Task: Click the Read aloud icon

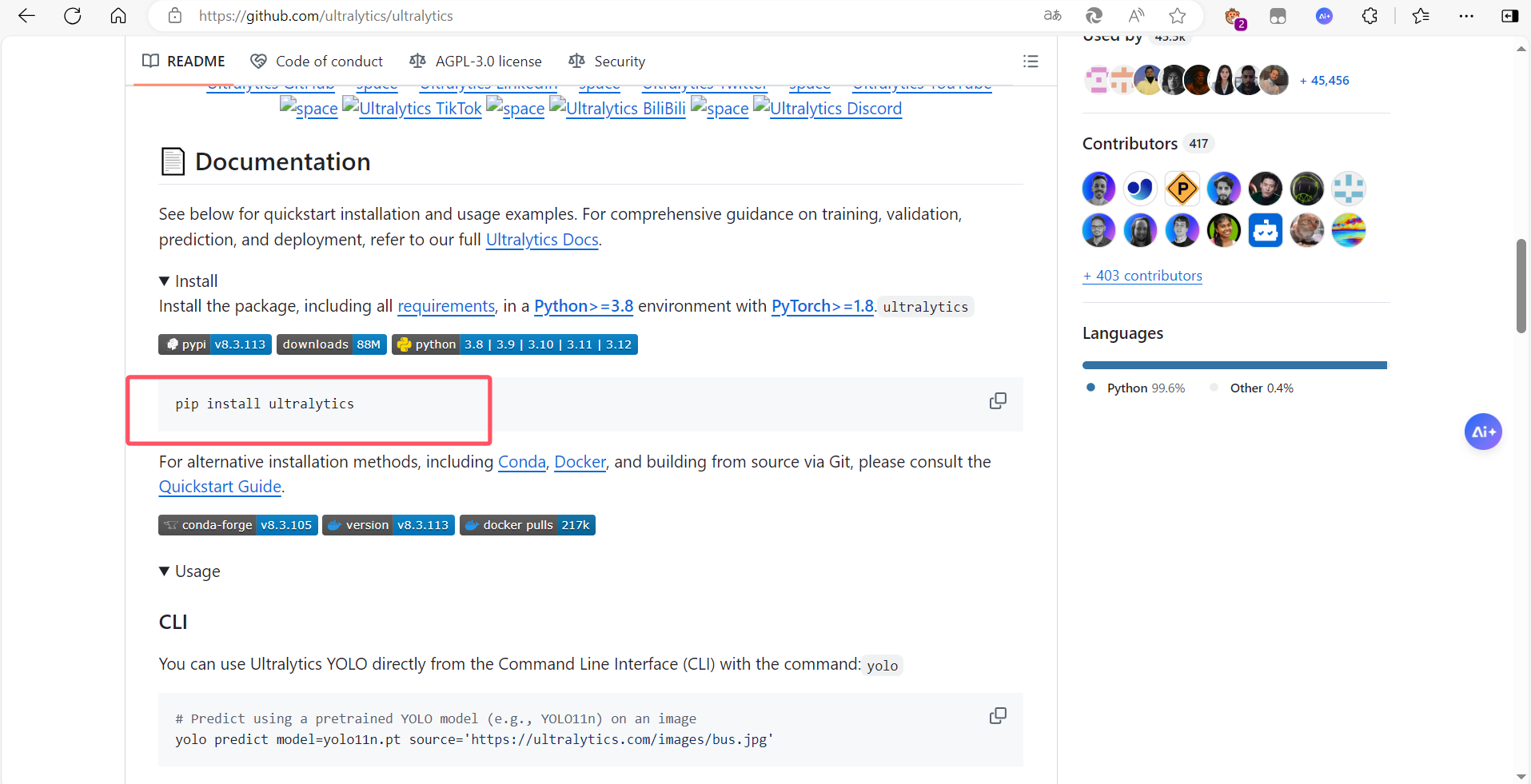Action: (x=1136, y=16)
